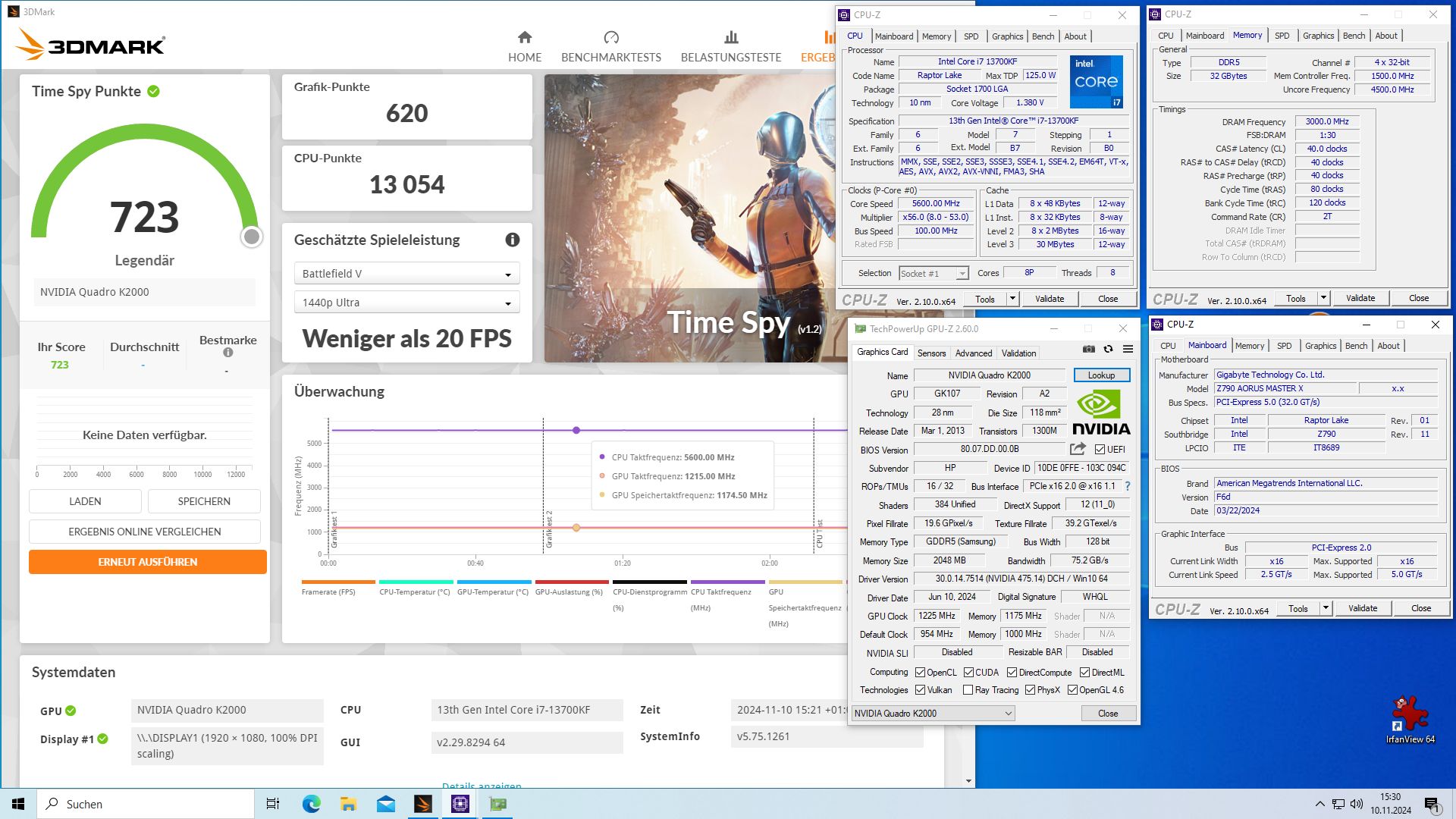Open Task View on the taskbar
The width and height of the screenshot is (1456, 819).
[273, 804]
